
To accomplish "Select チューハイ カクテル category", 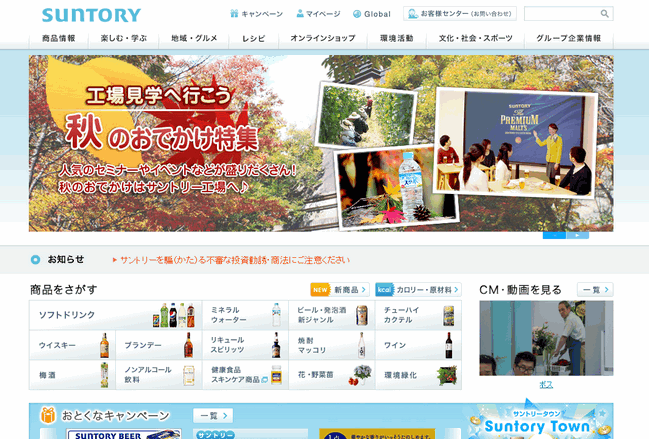I will 418,315.
